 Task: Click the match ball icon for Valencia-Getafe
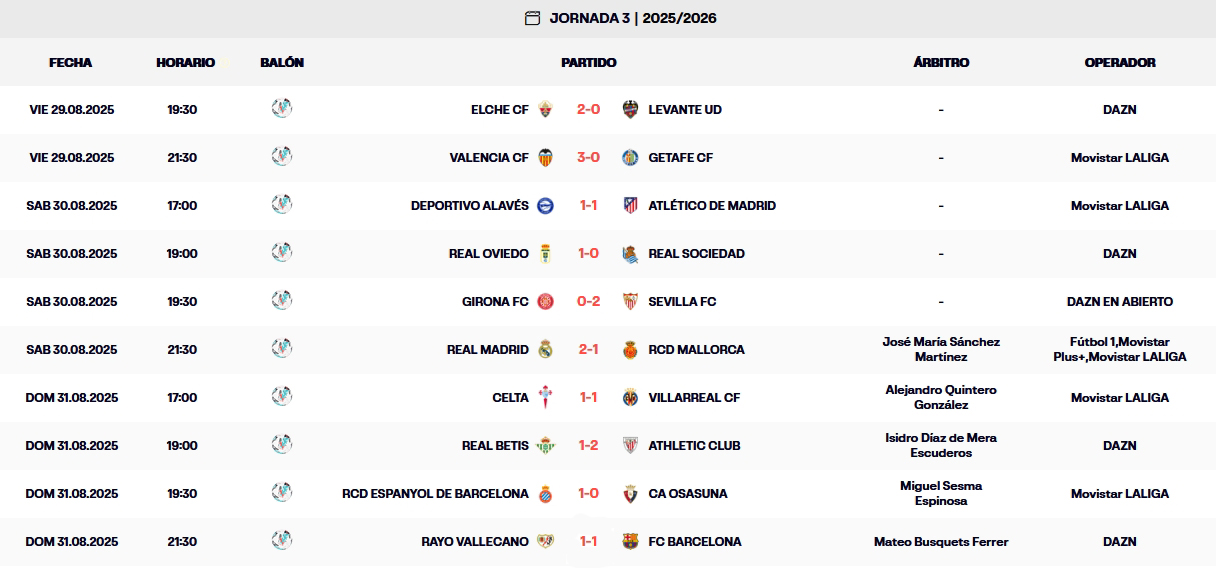coord(282,156)
